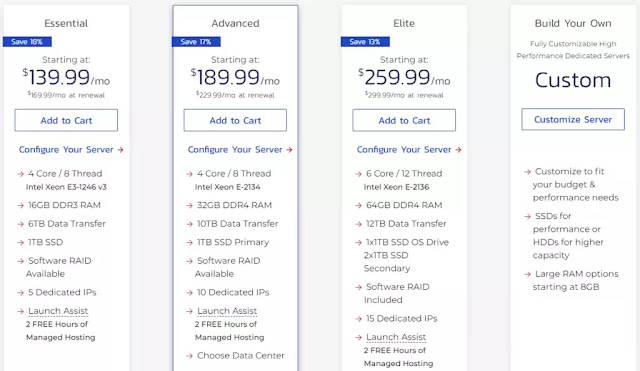Screen dimensions: 640x371
Task: Click arrow bullet beside Choose Data Center
Action: 189,356
